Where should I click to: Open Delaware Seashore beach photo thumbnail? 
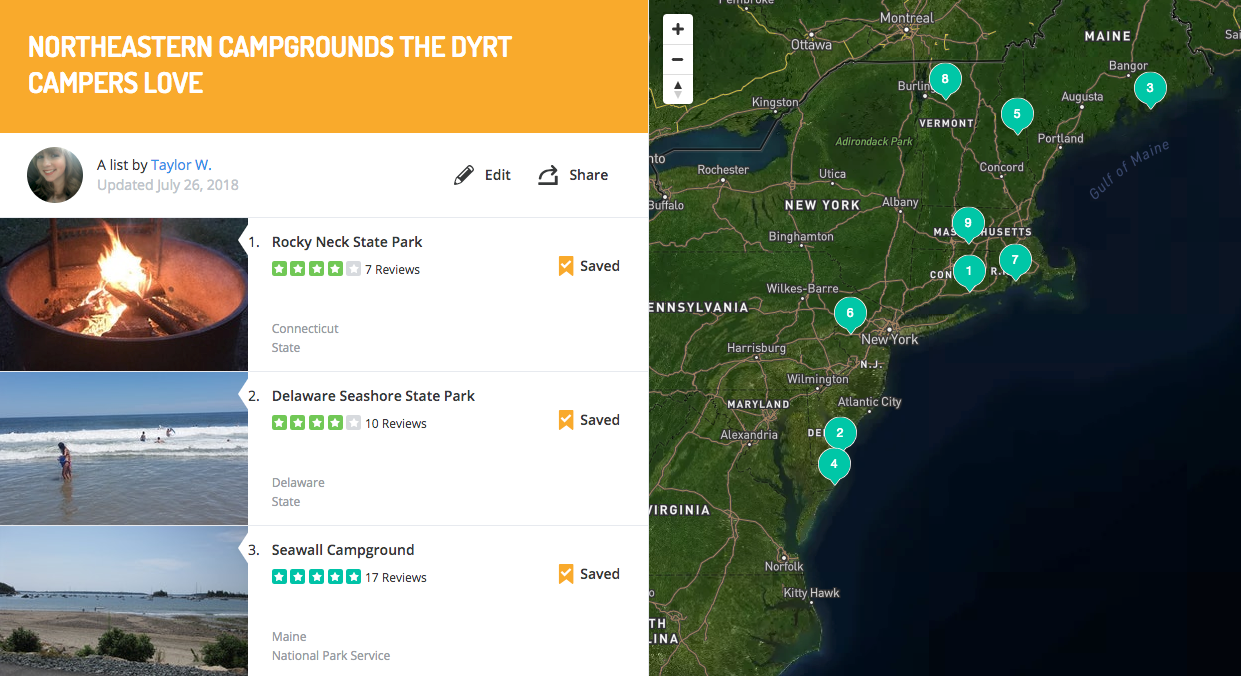pyautogui.click(x=124, y=449)
